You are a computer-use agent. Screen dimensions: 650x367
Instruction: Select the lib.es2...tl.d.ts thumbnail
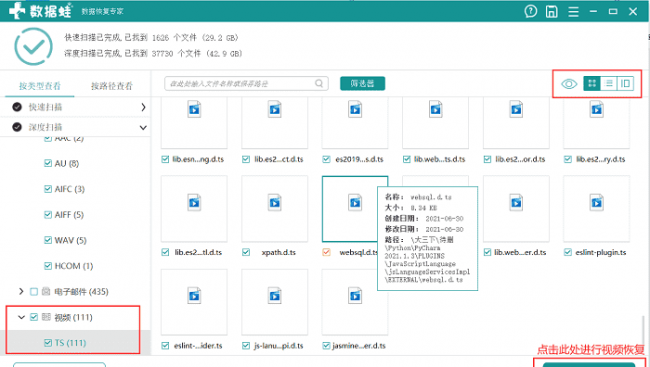194,209
